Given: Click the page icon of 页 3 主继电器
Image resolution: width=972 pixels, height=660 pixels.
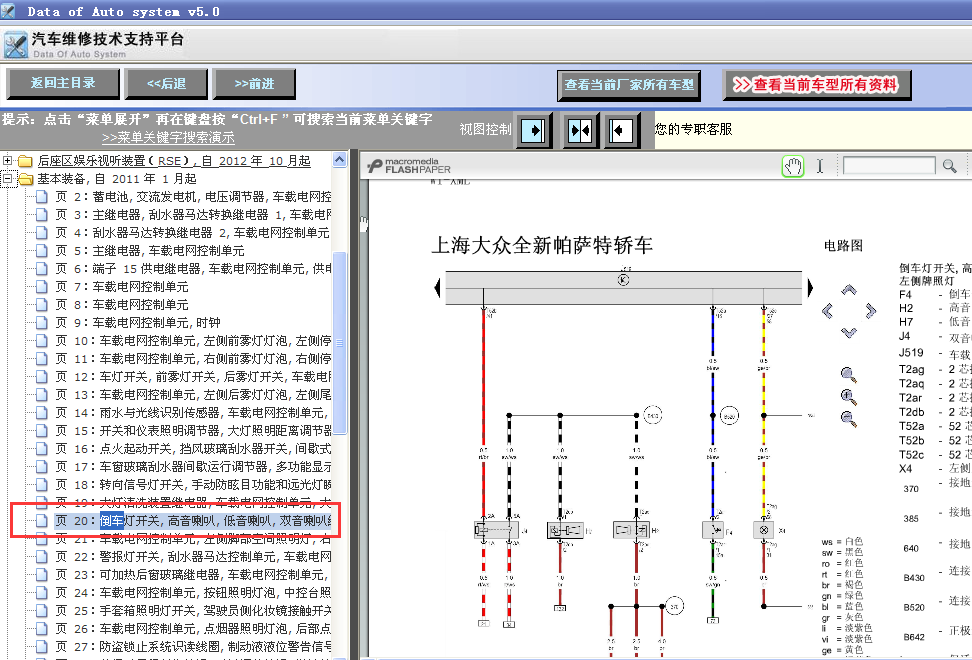Looking at the screenshot, I should tap(42, 215).
